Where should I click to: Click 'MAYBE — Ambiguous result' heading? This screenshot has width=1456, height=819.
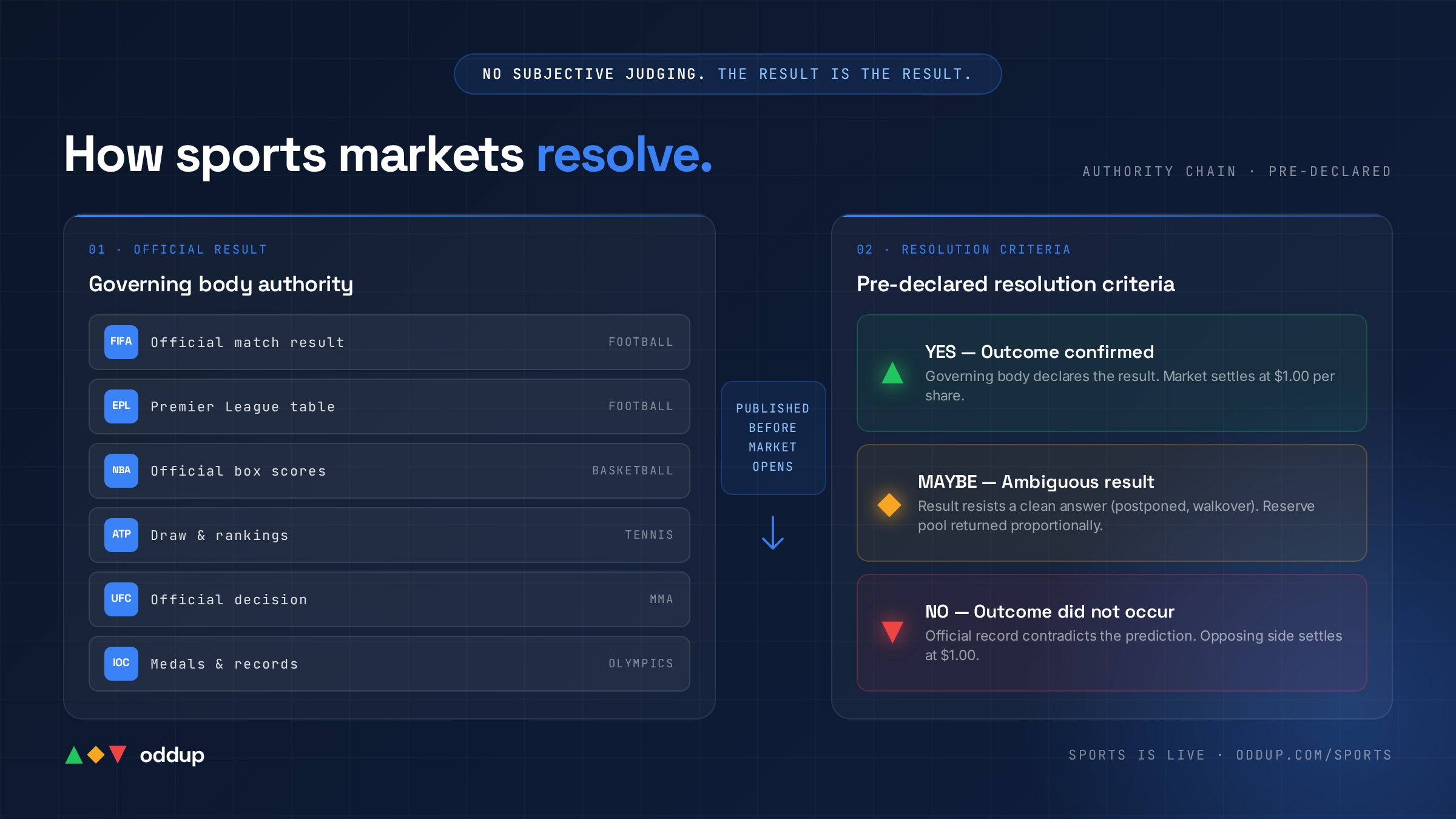[1036, 482]
